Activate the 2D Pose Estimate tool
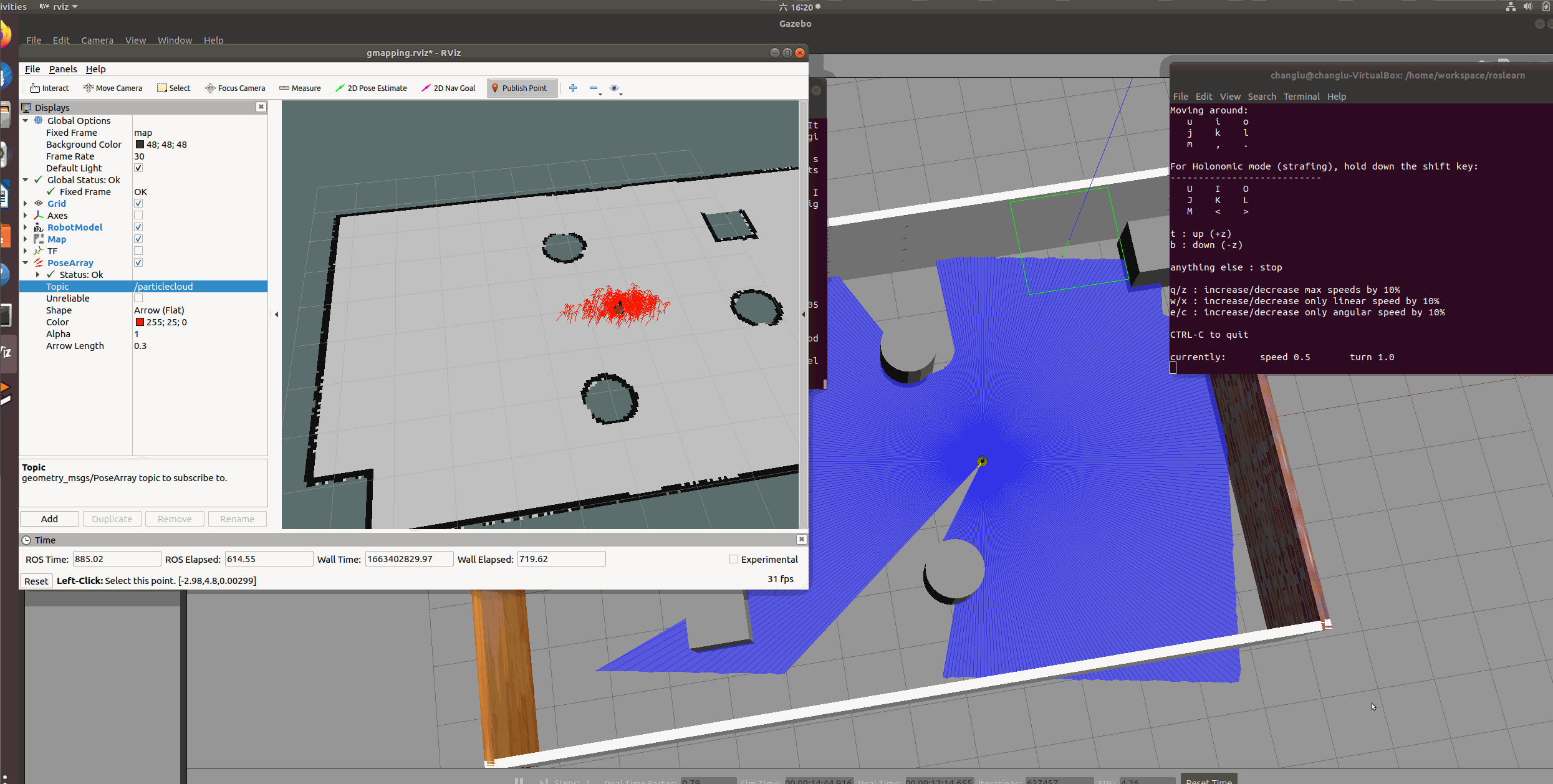This screenshot has width=1553, height=784. pyautogui.click(x=371, y=88)
